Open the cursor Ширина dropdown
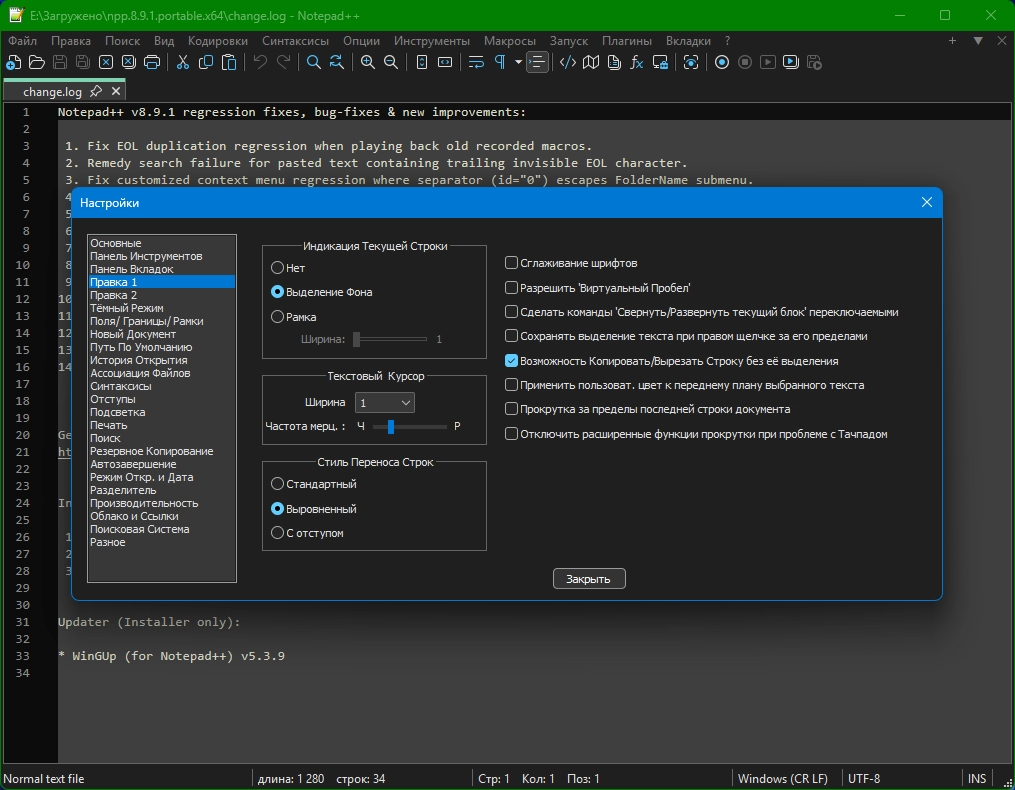The height and width of the screenshot is (790, 1015). [385, 402]
